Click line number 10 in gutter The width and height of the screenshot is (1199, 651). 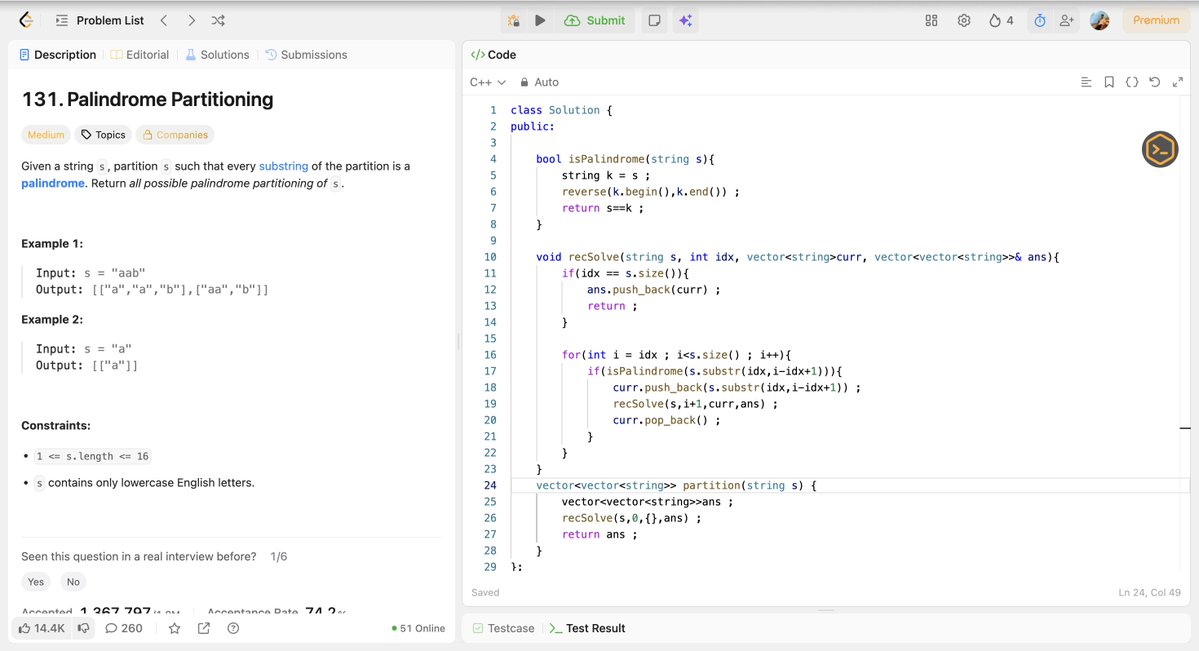(x=489, y=257)
